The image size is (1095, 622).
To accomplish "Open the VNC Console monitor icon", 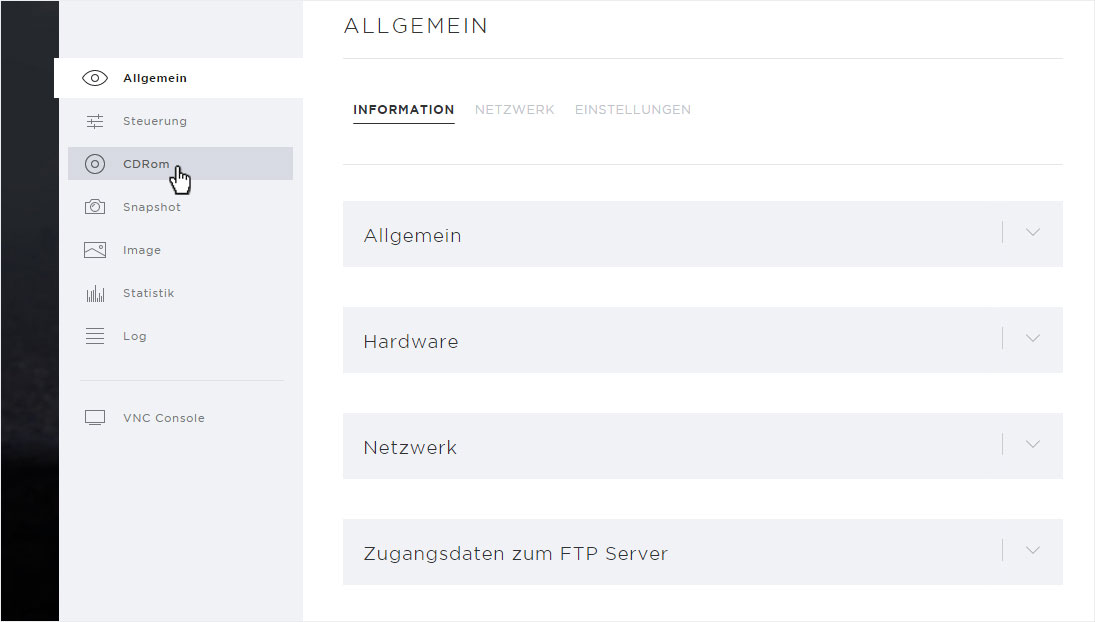I will (95, 417).
